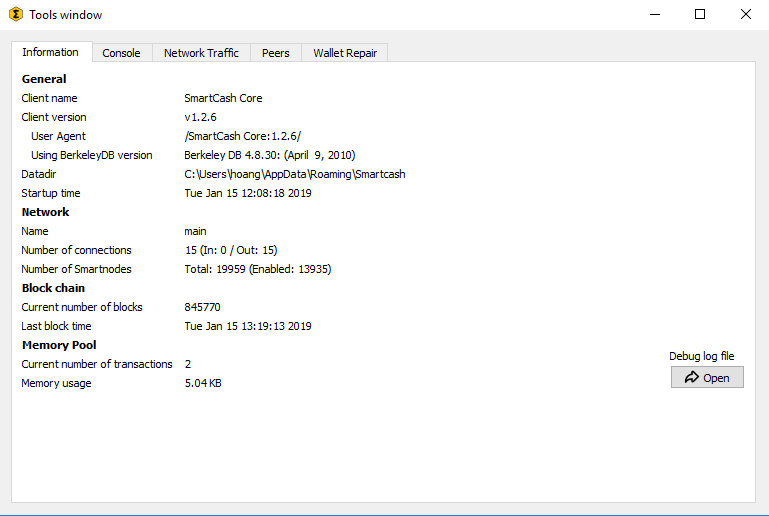Switch to the Console tab
Image resolution: width=769 pixels, height=516 pixels.
tap(121, 53)
